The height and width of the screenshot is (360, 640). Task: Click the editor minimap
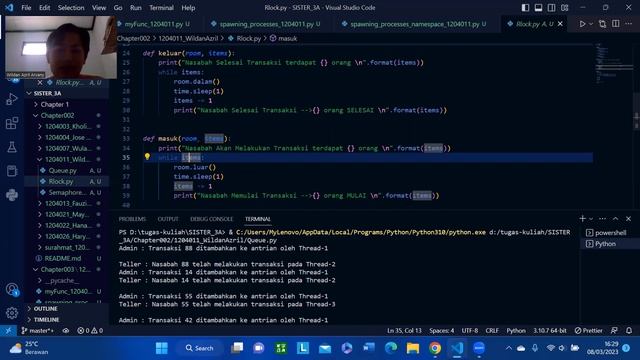pyautogui.click(x=613, y=63)
